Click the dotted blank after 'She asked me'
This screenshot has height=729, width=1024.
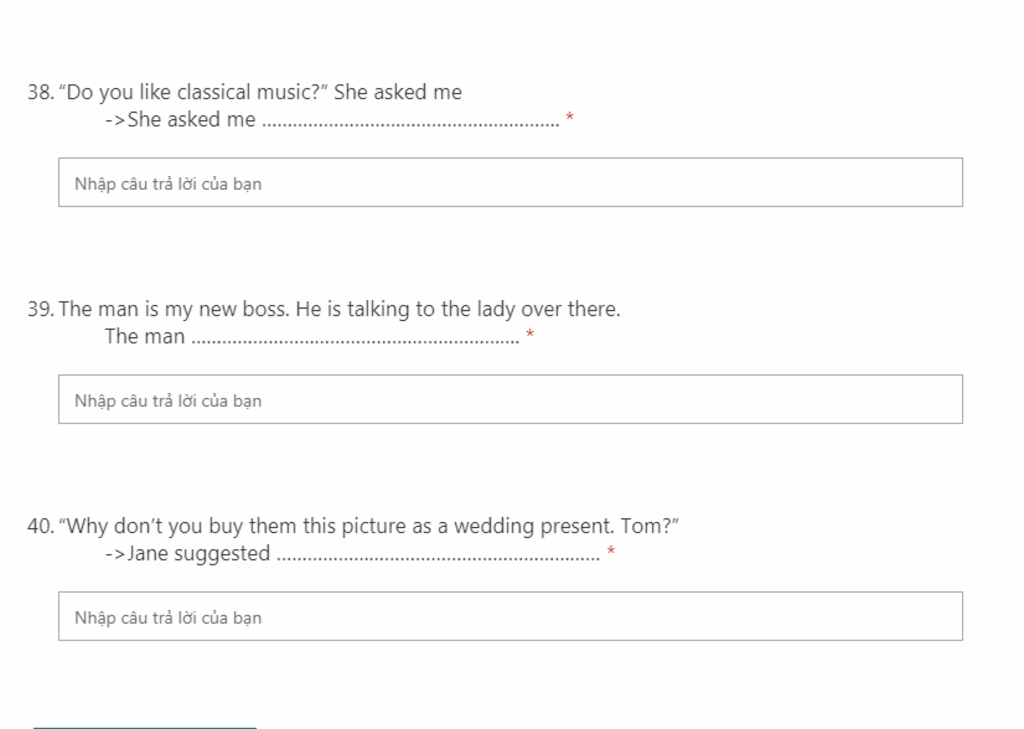coord(411,124)
